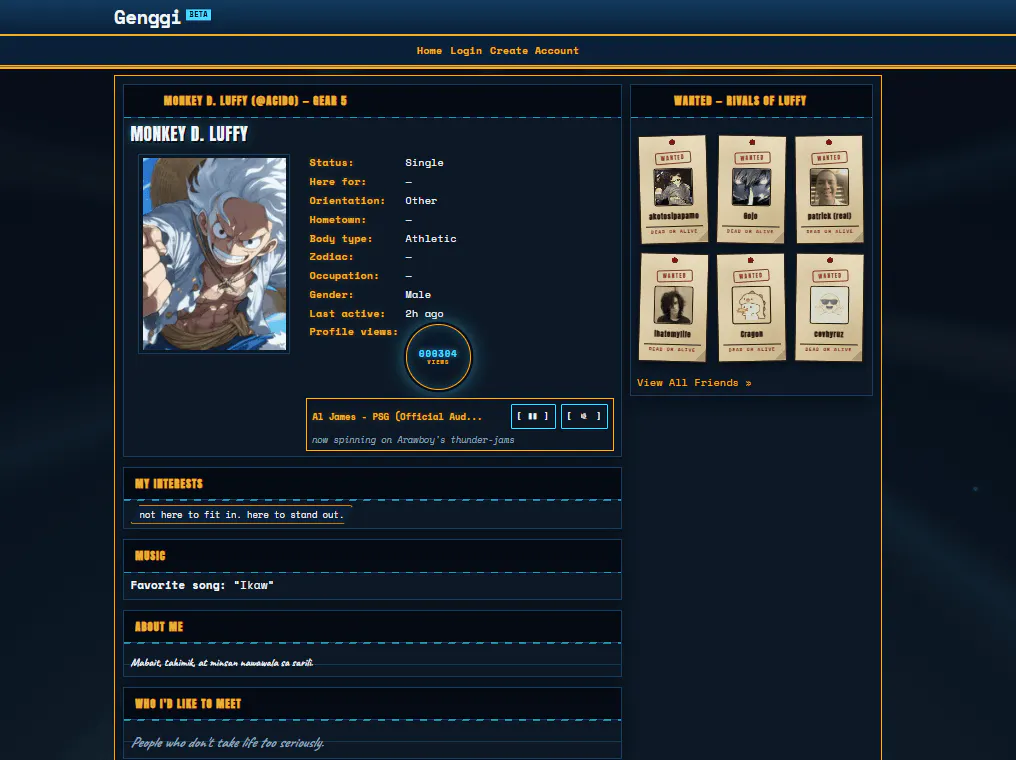Open the Genggi logo home link
Viewport: 1016px width, 760px height.
pyautogui.click(x=147, y=17)
